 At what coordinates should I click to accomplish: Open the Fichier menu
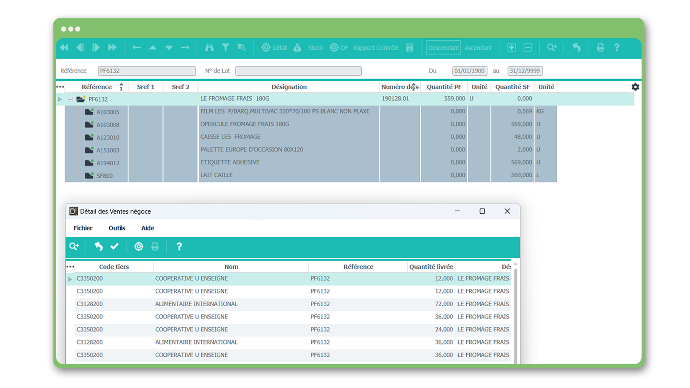click(x=83, y=228)
